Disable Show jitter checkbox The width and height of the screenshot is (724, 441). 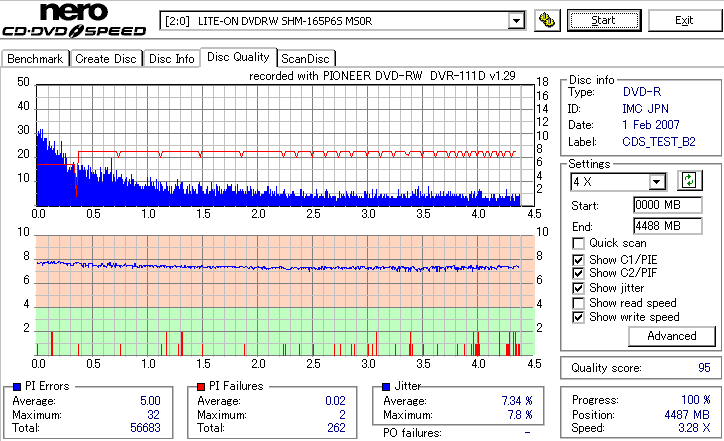pyautogui.click(x=578, y=289)
